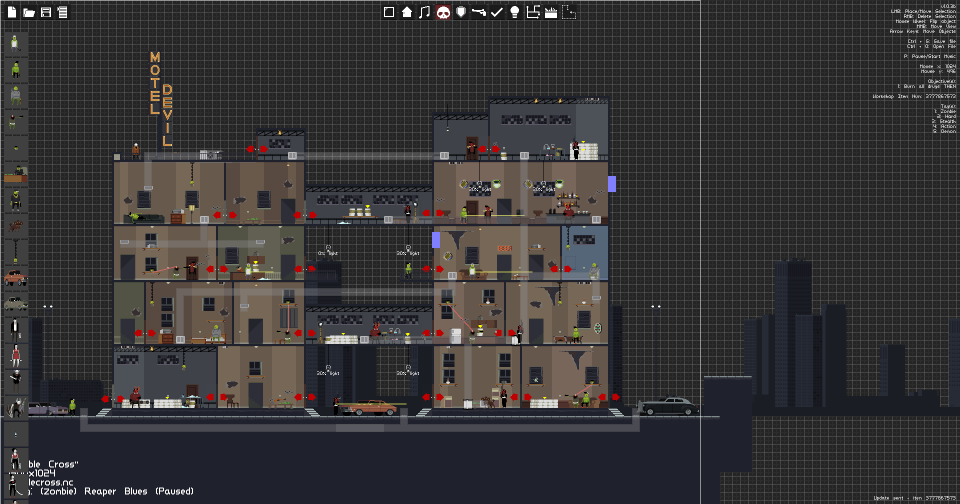Select the empty square tool in top toolbar
The height and width of the screenshot is (504, 960).
pos(389,12)
